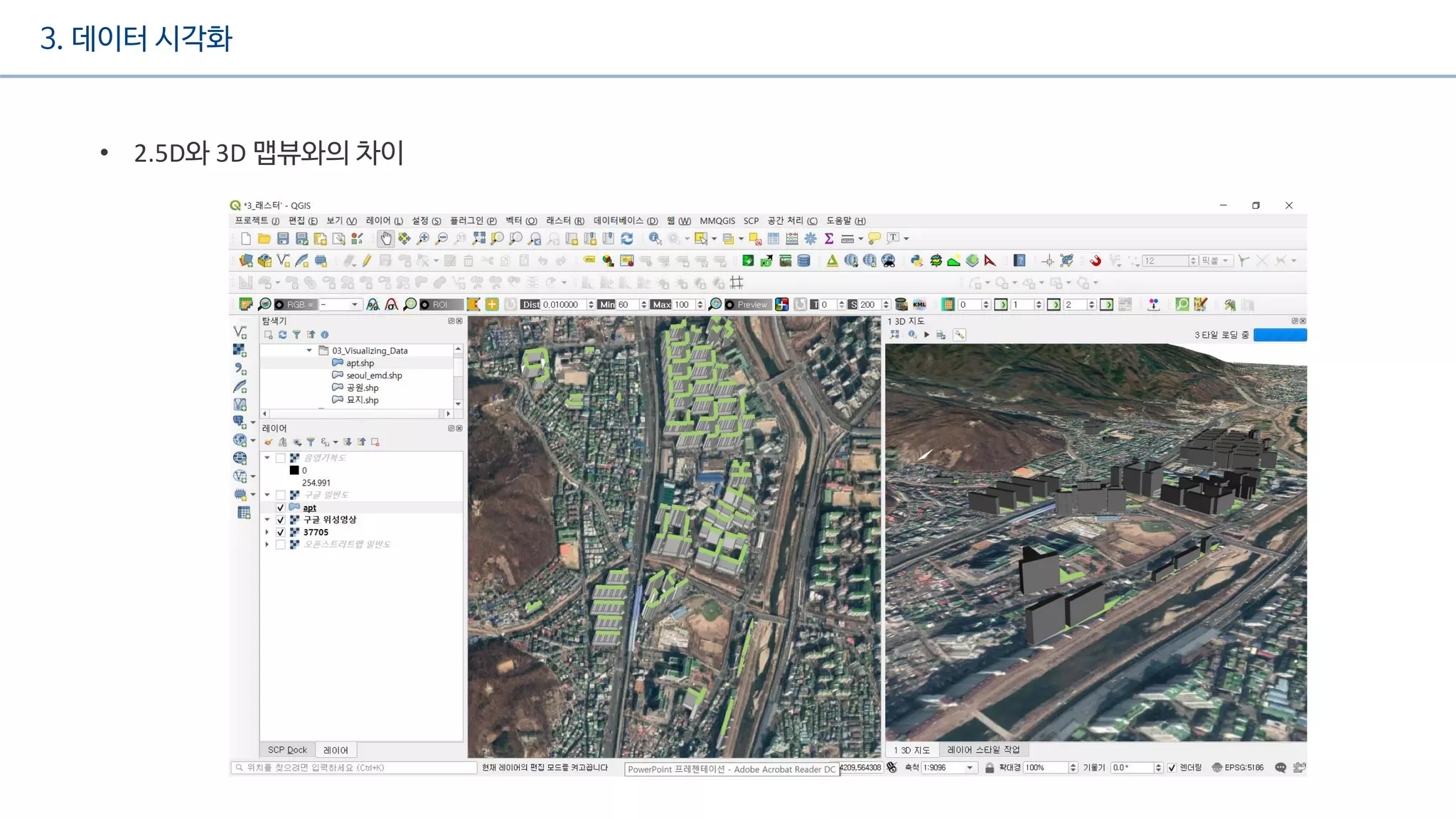Click the black color swatch labeled 0
Image resolution: width=1456 pixels, height=819 pixels.
(294, 471)
